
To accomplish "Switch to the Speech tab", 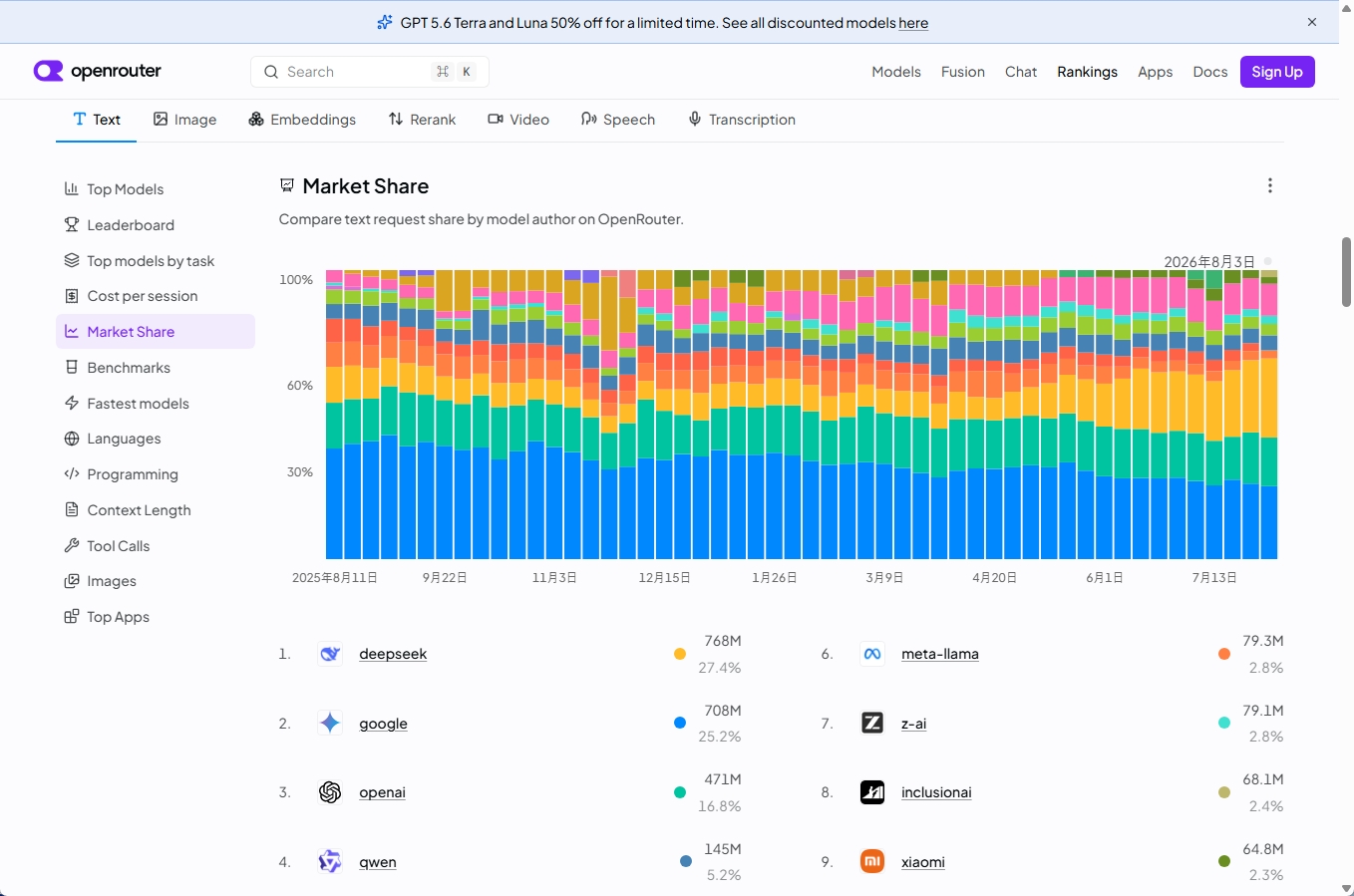I will [x=618, y=120].
